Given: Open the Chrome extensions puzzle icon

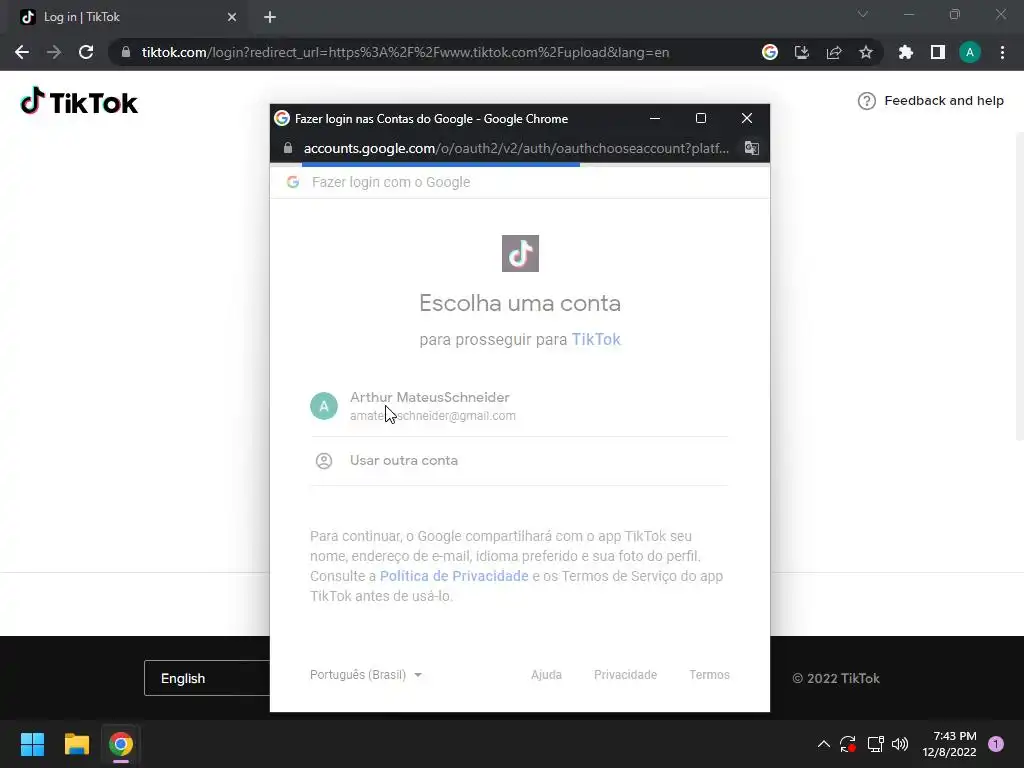Looking at the screenshot, I should [906, 52].
